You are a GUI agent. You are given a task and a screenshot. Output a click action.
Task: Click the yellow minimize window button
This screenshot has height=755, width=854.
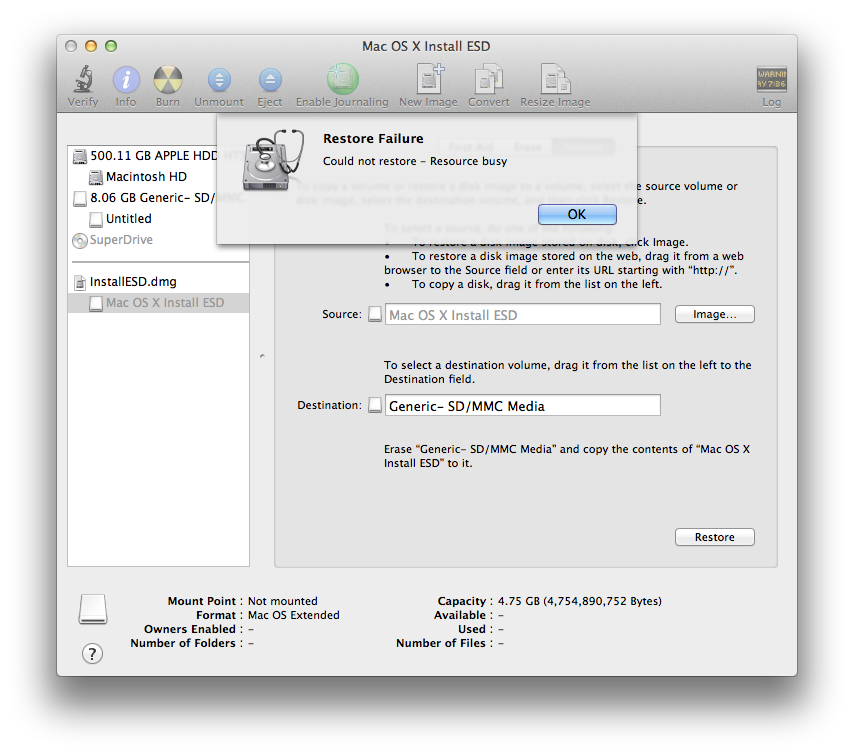coord(91,46)
